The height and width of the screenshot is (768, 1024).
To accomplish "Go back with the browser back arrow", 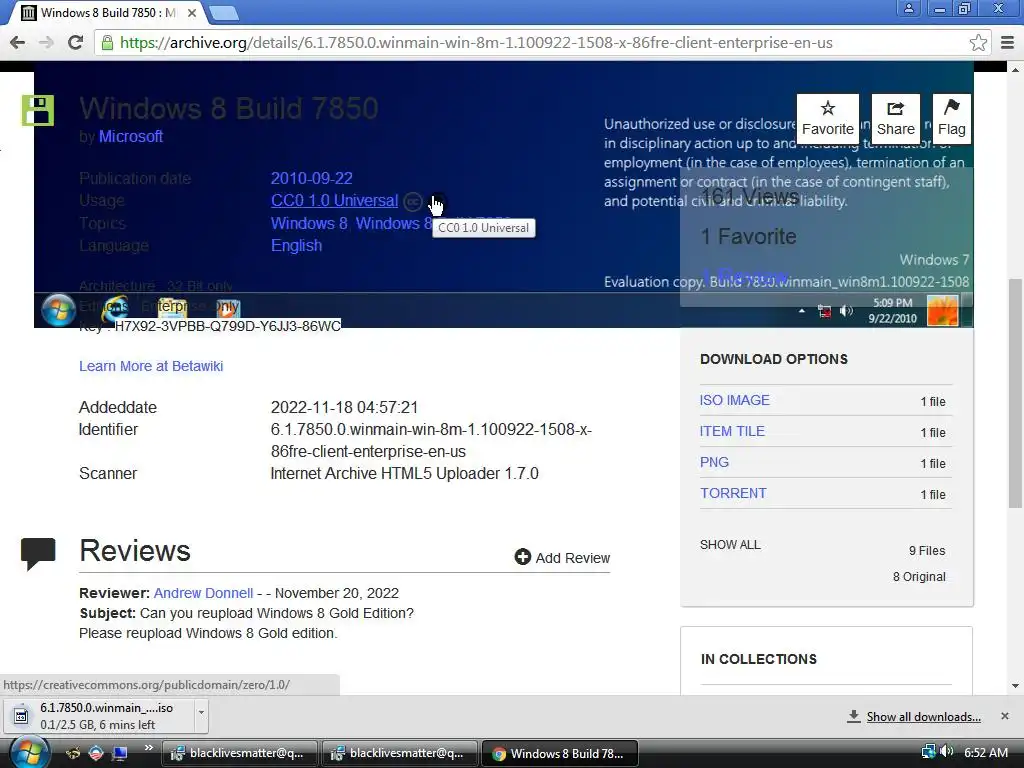I will point(18,42).
